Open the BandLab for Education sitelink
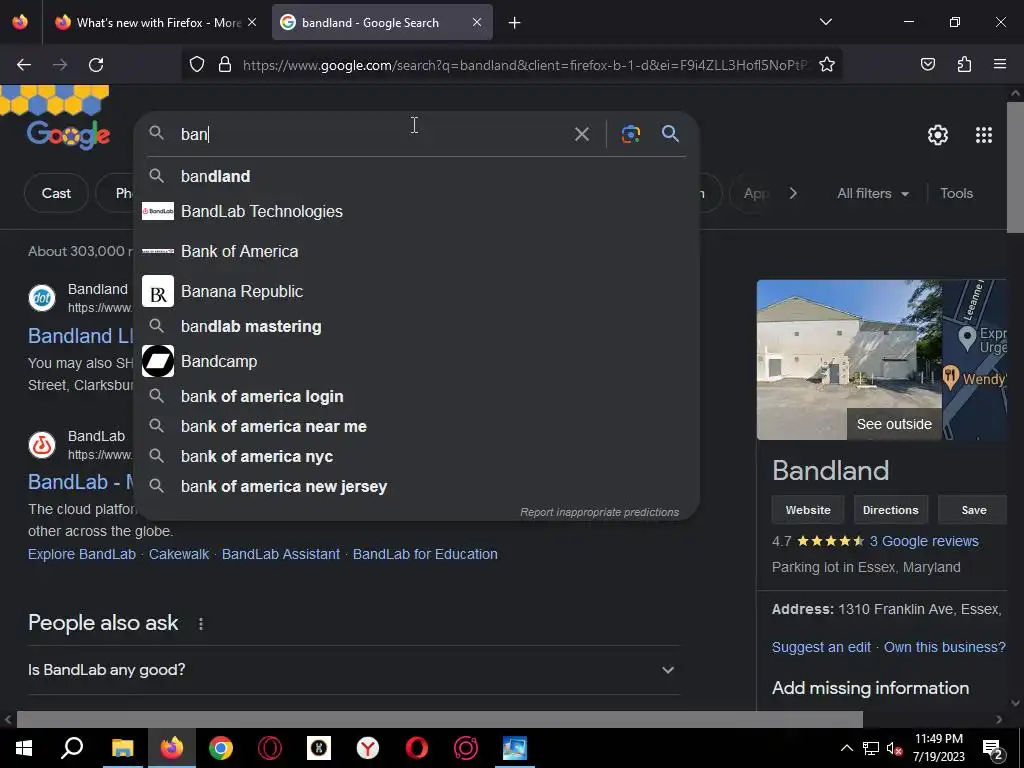 [x=425, y=554]
